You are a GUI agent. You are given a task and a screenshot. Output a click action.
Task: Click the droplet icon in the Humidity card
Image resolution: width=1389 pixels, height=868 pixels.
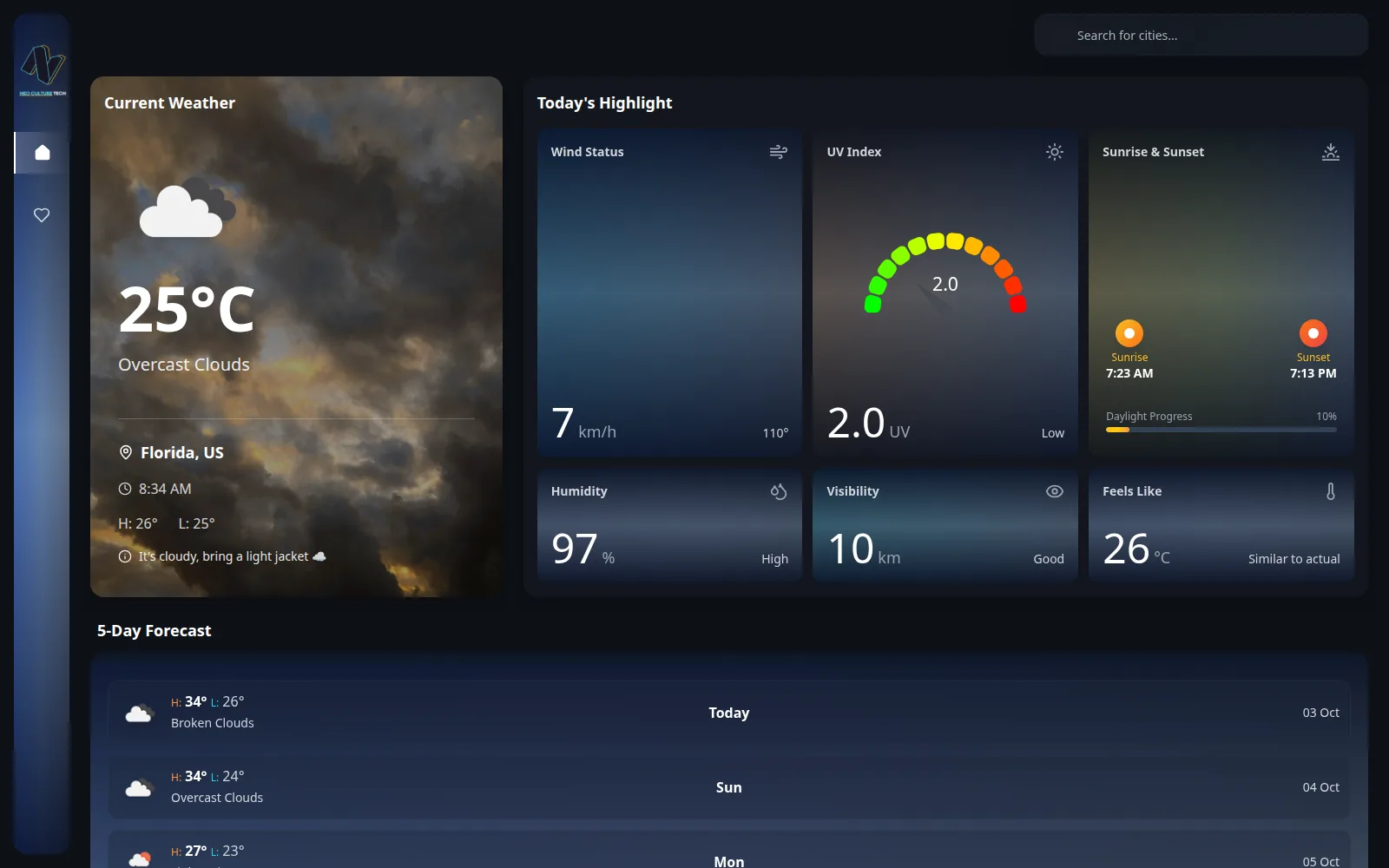(778, 491)
